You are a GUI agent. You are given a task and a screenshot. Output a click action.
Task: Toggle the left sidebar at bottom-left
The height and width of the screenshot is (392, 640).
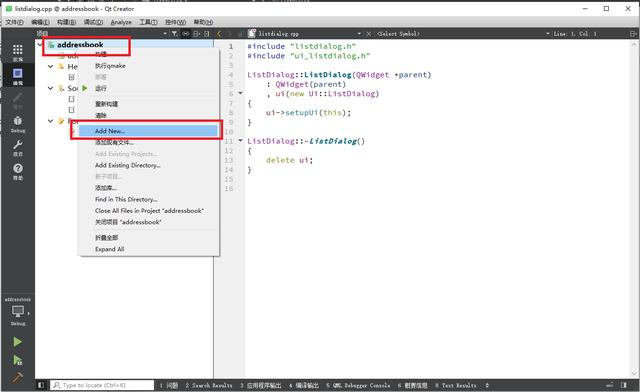41,385
